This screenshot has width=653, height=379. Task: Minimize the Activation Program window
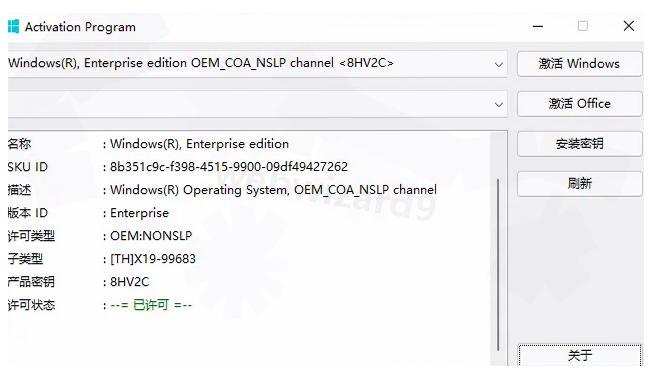click(x=538, y=26)
